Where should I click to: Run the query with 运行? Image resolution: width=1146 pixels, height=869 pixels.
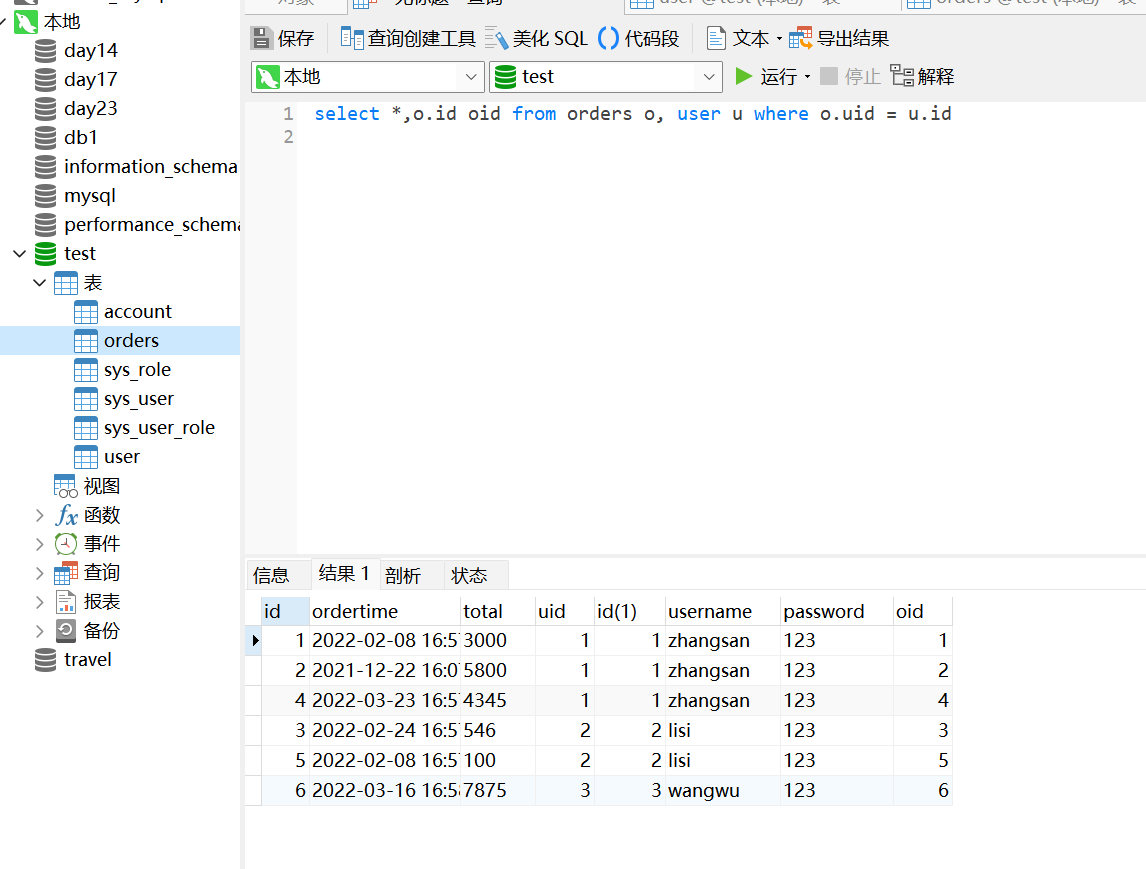[x=766, y=77]
